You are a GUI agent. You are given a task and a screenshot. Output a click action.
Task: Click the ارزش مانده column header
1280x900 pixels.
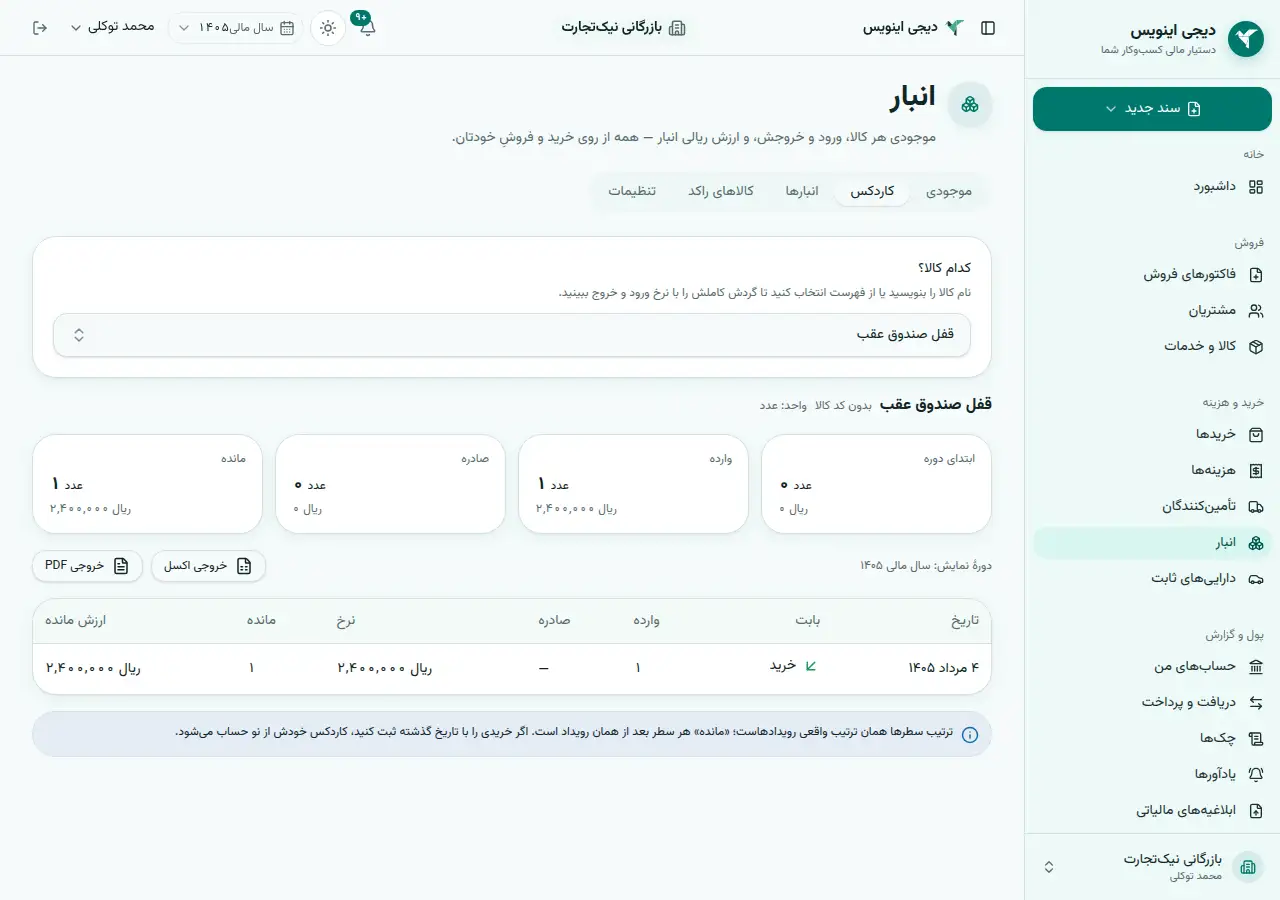coord(76,621)
